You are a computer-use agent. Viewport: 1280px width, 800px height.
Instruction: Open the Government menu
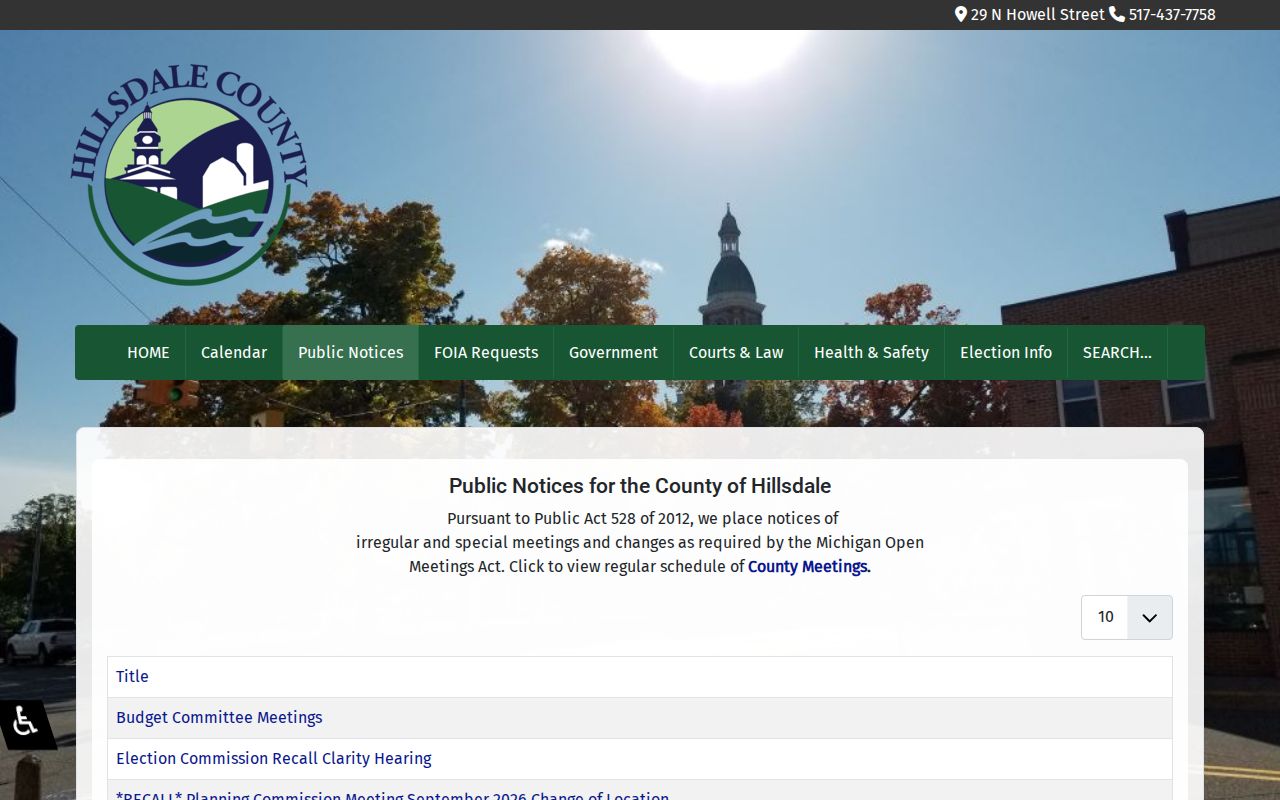pyautogui.click(x=613, y=352)
